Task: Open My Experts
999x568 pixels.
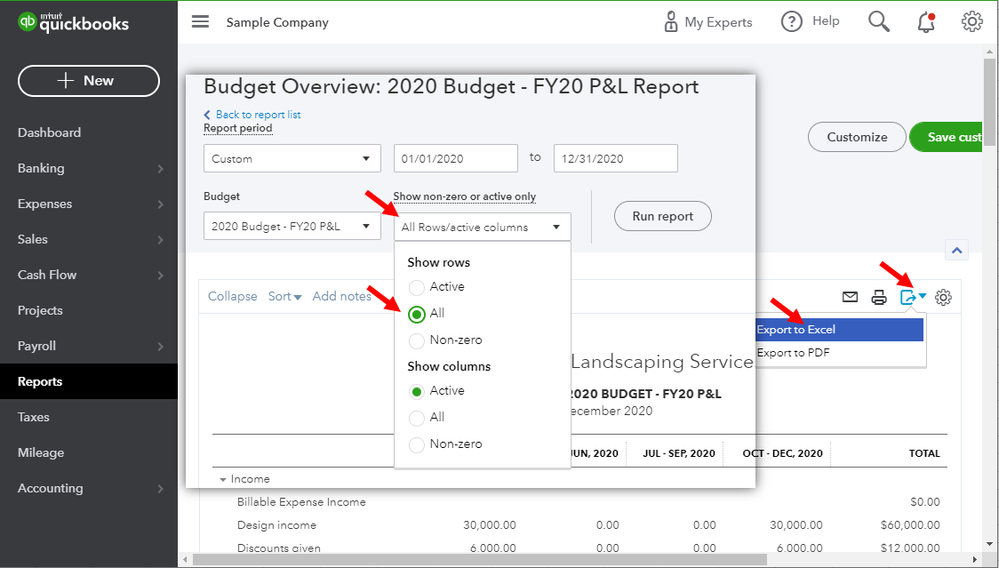Action: 707,22
